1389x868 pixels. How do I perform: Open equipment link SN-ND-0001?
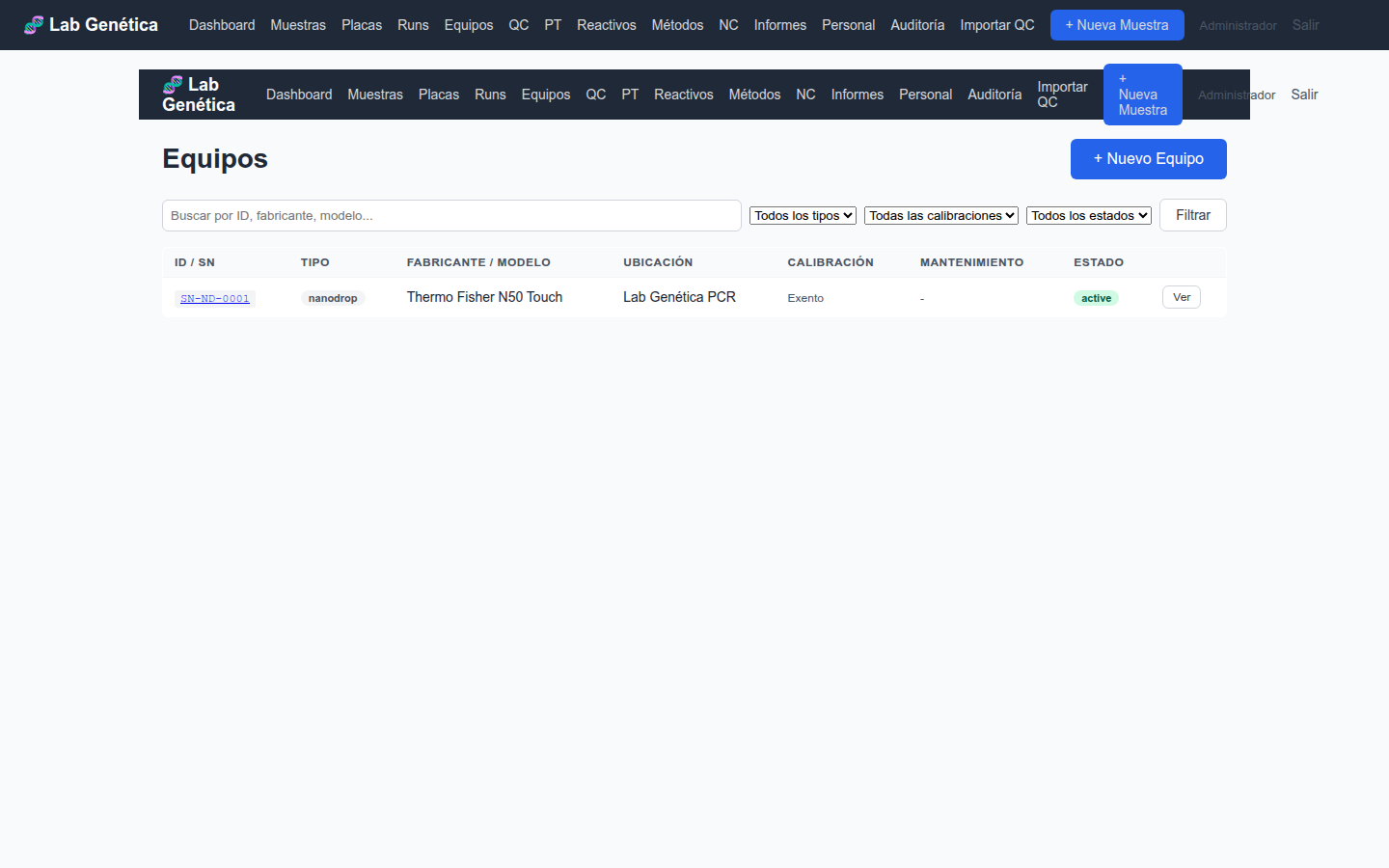[x=215, y=298]
